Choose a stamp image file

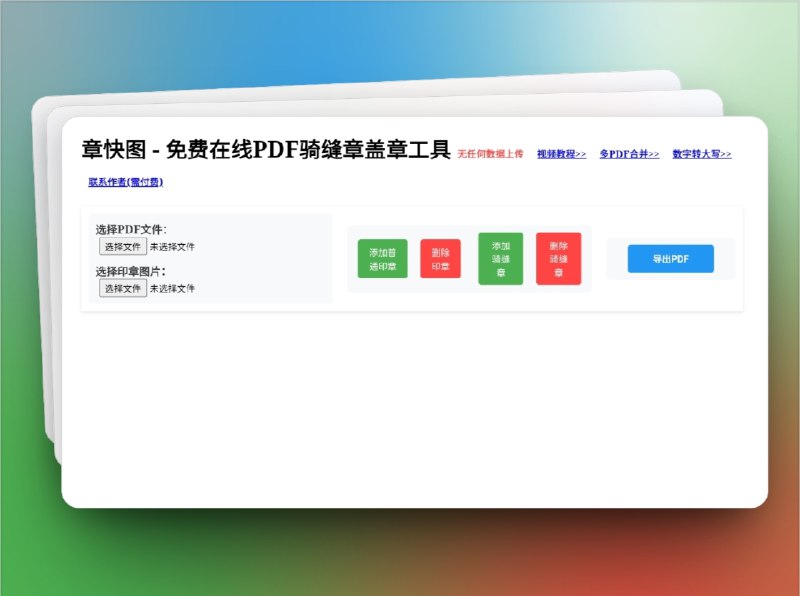click(x=121, y=288)
